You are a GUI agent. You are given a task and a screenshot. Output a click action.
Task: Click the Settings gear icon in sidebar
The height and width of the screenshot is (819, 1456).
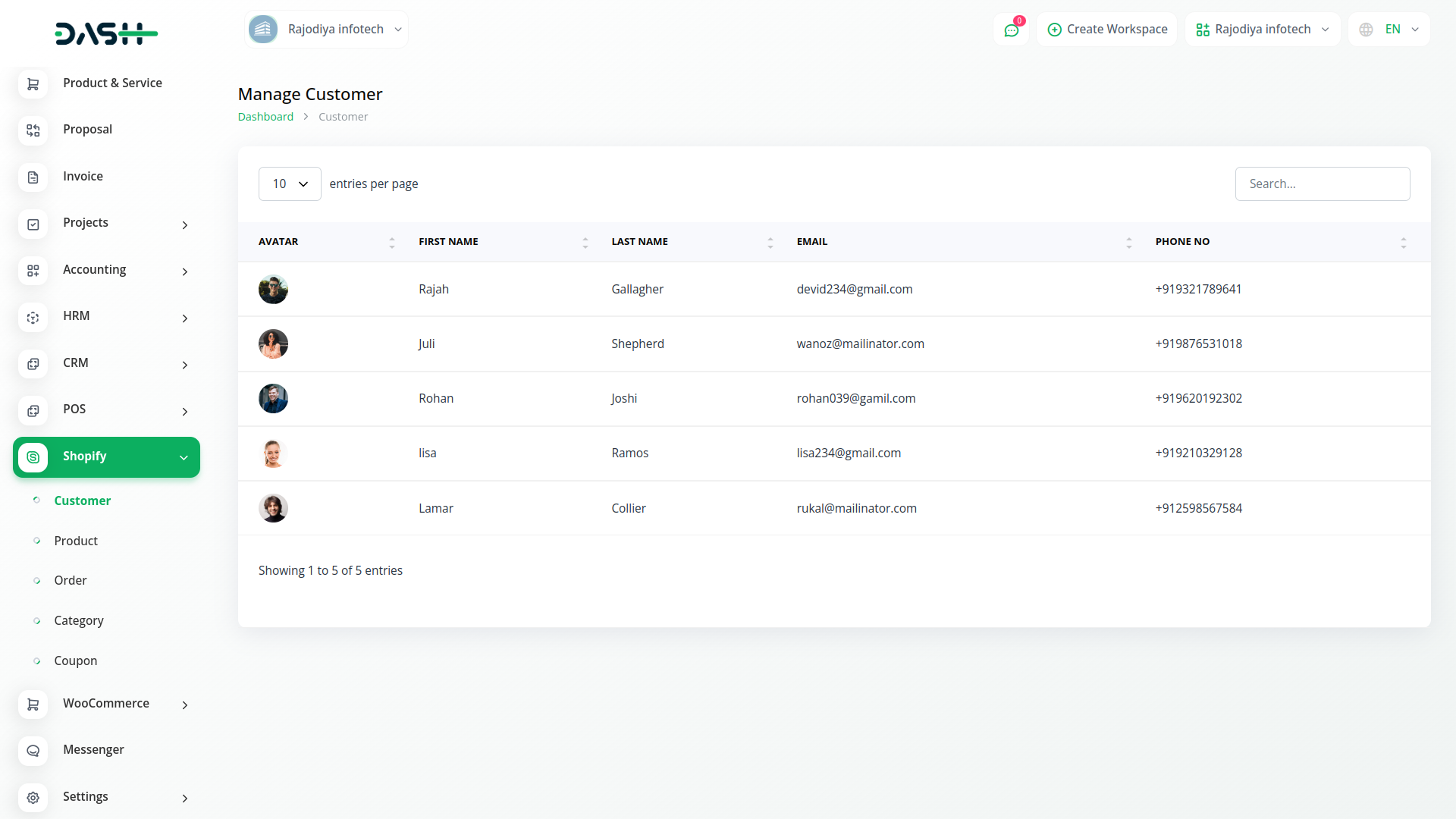[x=33, y=798]
